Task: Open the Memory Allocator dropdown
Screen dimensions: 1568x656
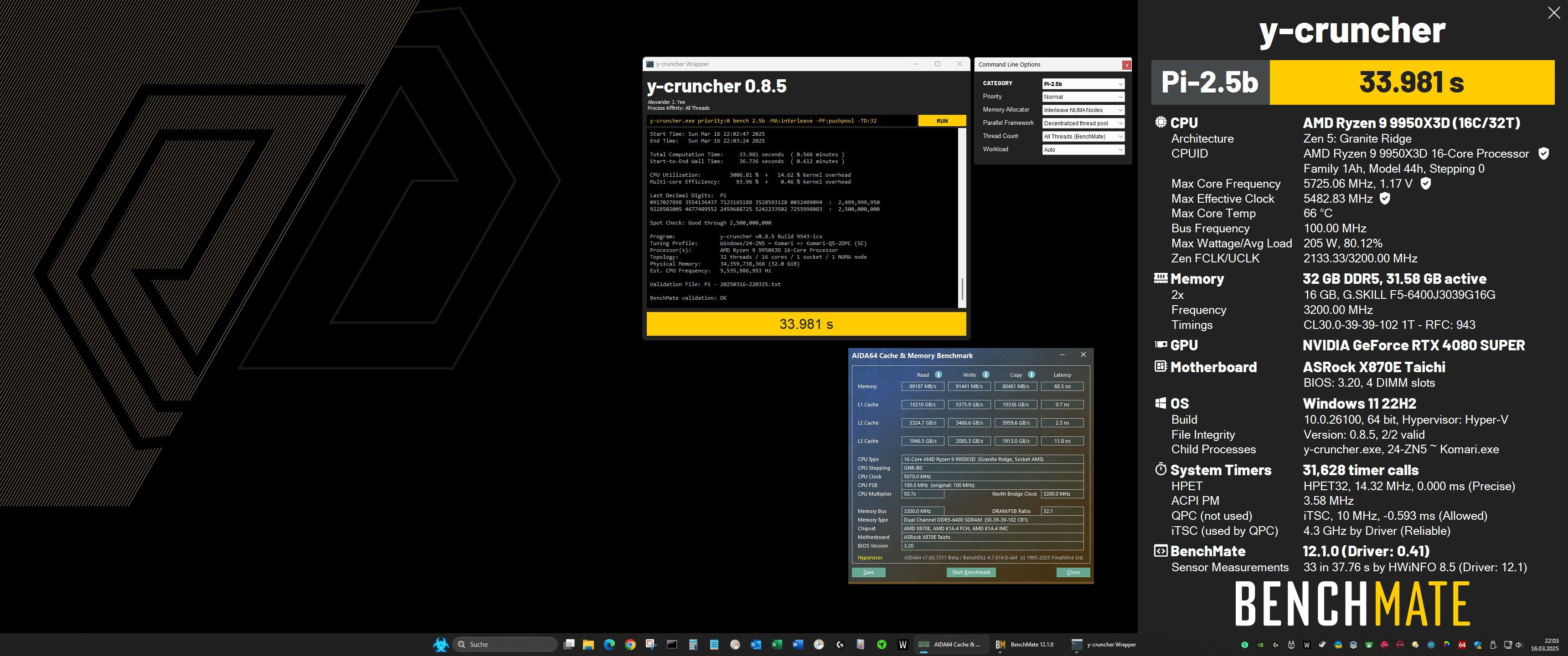Action: [x=1083, y=110]
